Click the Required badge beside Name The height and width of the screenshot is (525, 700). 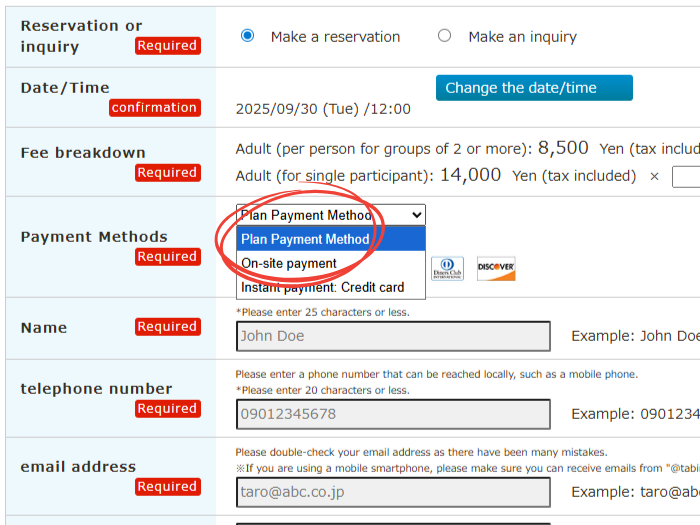(167, 327)
